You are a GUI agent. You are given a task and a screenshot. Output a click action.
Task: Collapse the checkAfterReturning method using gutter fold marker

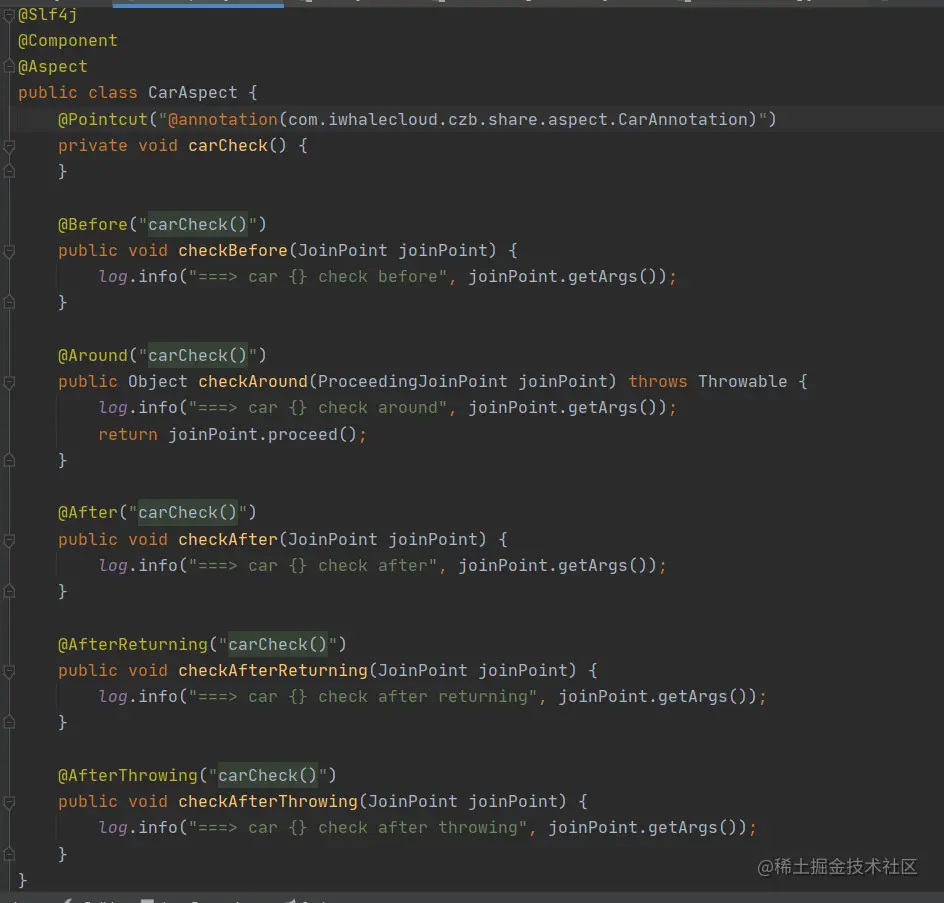pyautogui.click(x=9, y=671)
